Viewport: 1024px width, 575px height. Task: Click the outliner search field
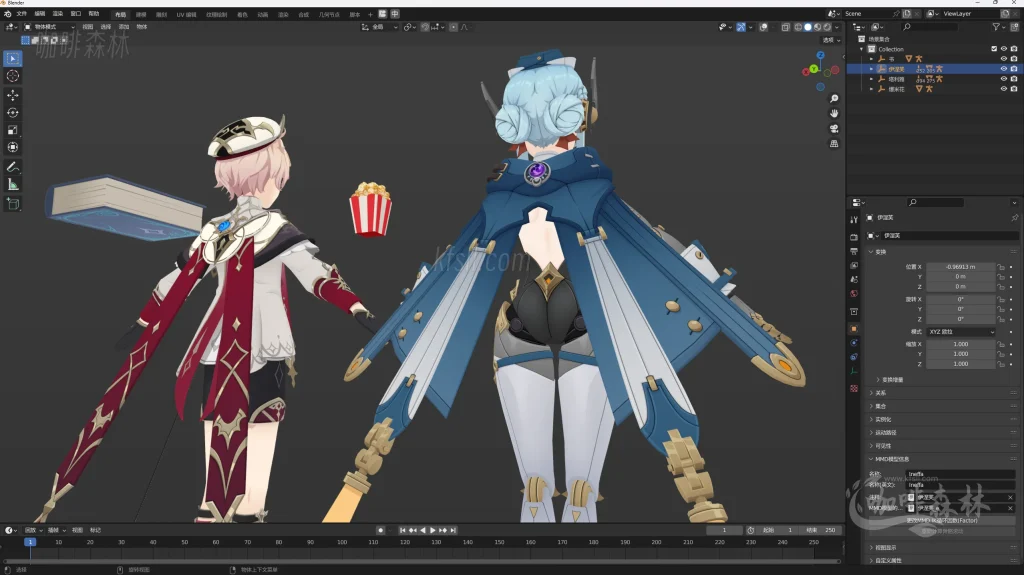pyautogui.click(x=931, y=27)
